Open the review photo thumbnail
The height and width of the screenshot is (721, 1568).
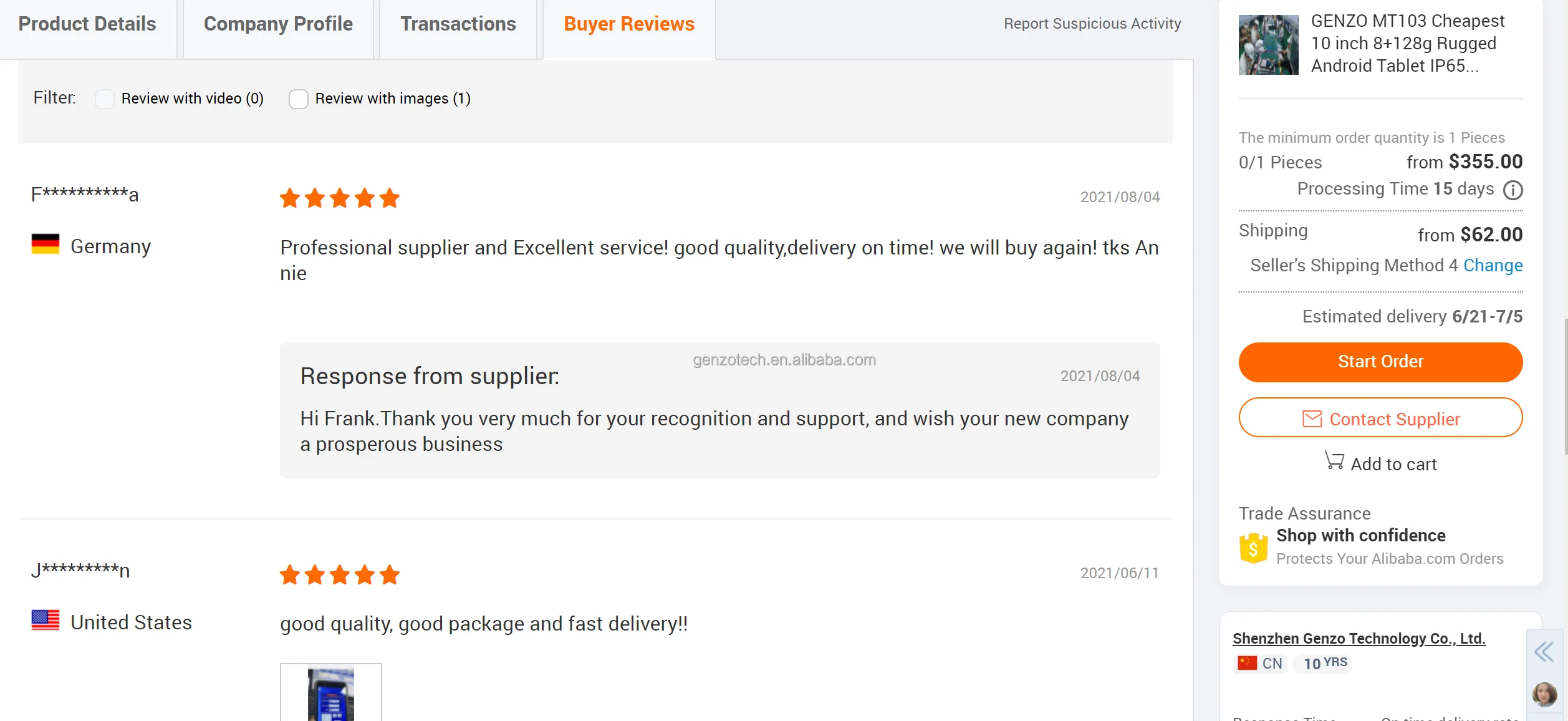point(331,694)
